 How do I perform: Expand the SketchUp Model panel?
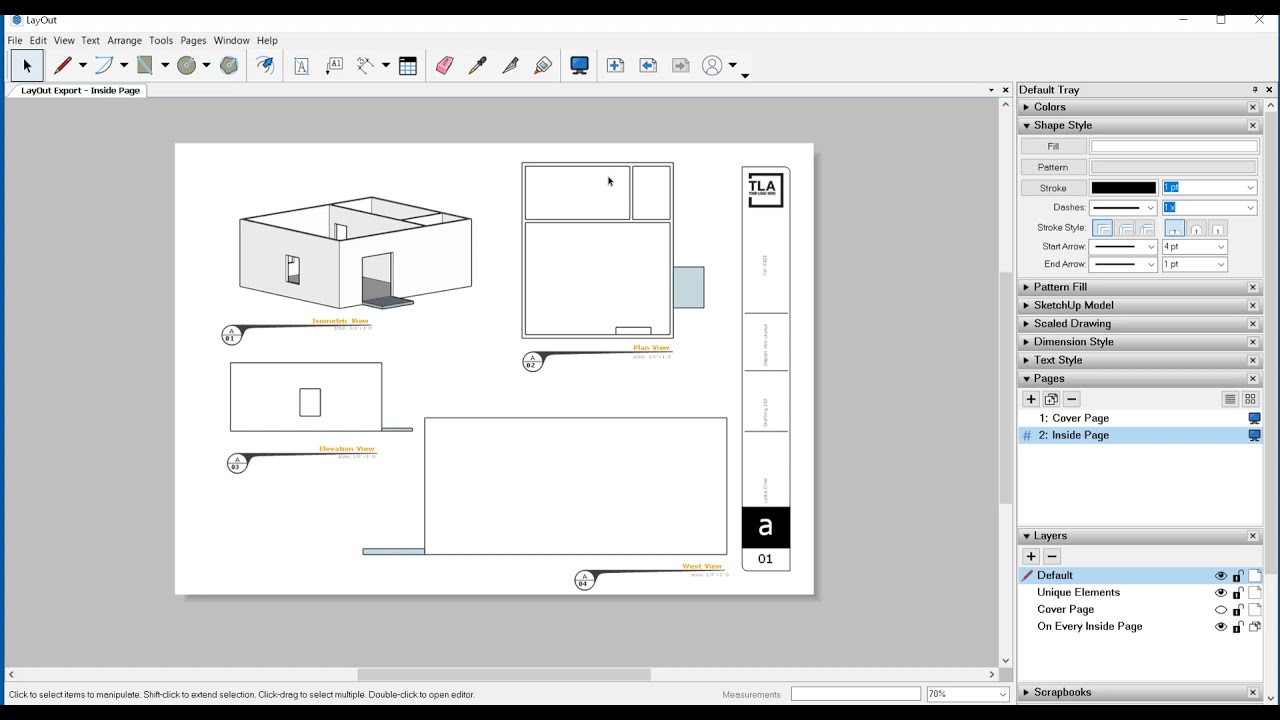pyautogui.click(x=1026, y=306)
